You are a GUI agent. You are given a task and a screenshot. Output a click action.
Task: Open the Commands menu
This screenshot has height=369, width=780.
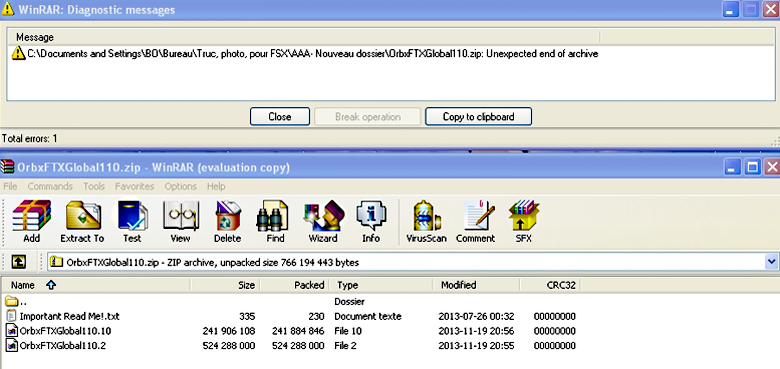(x=50, y=186)
